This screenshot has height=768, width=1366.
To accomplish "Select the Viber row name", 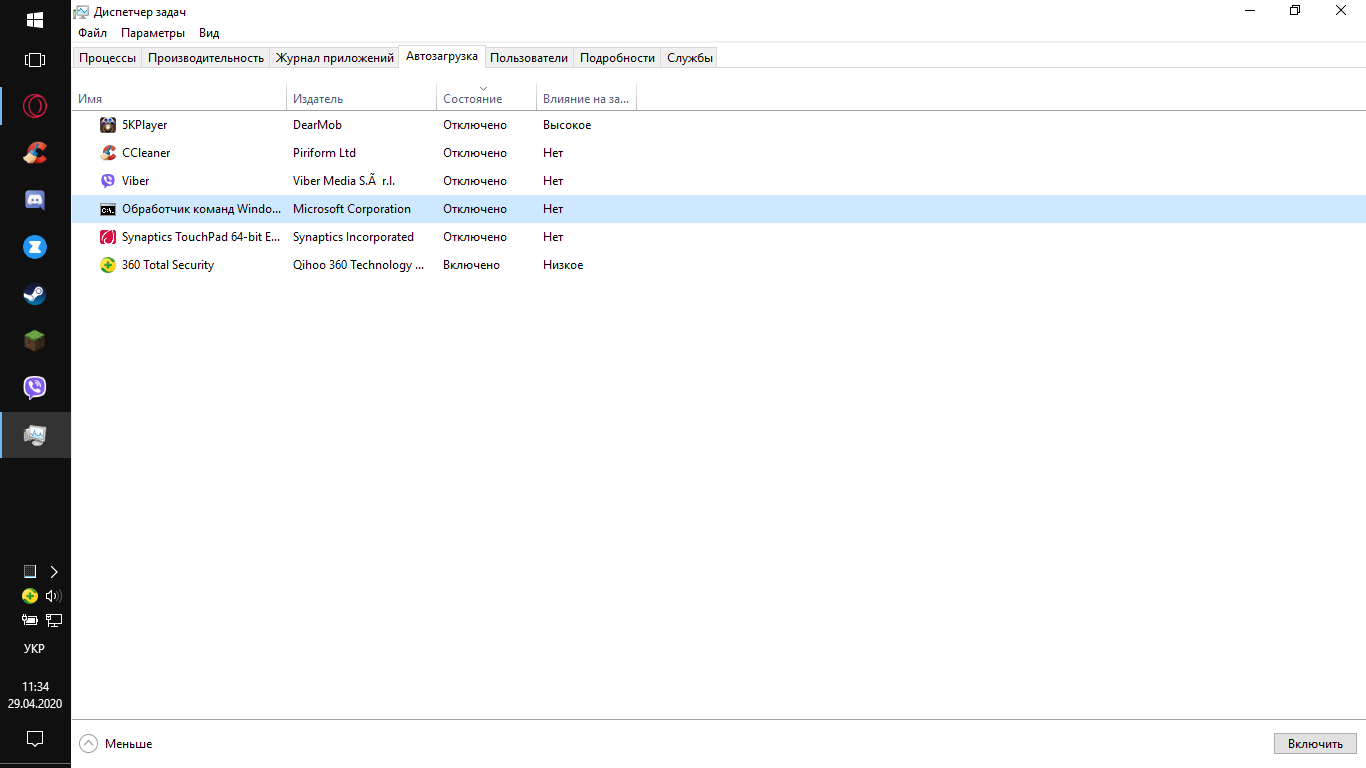I will coord(136,181).
